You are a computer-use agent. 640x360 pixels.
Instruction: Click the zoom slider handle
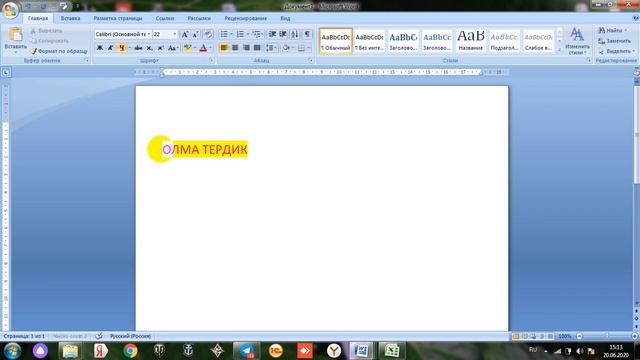coord(607,336)
